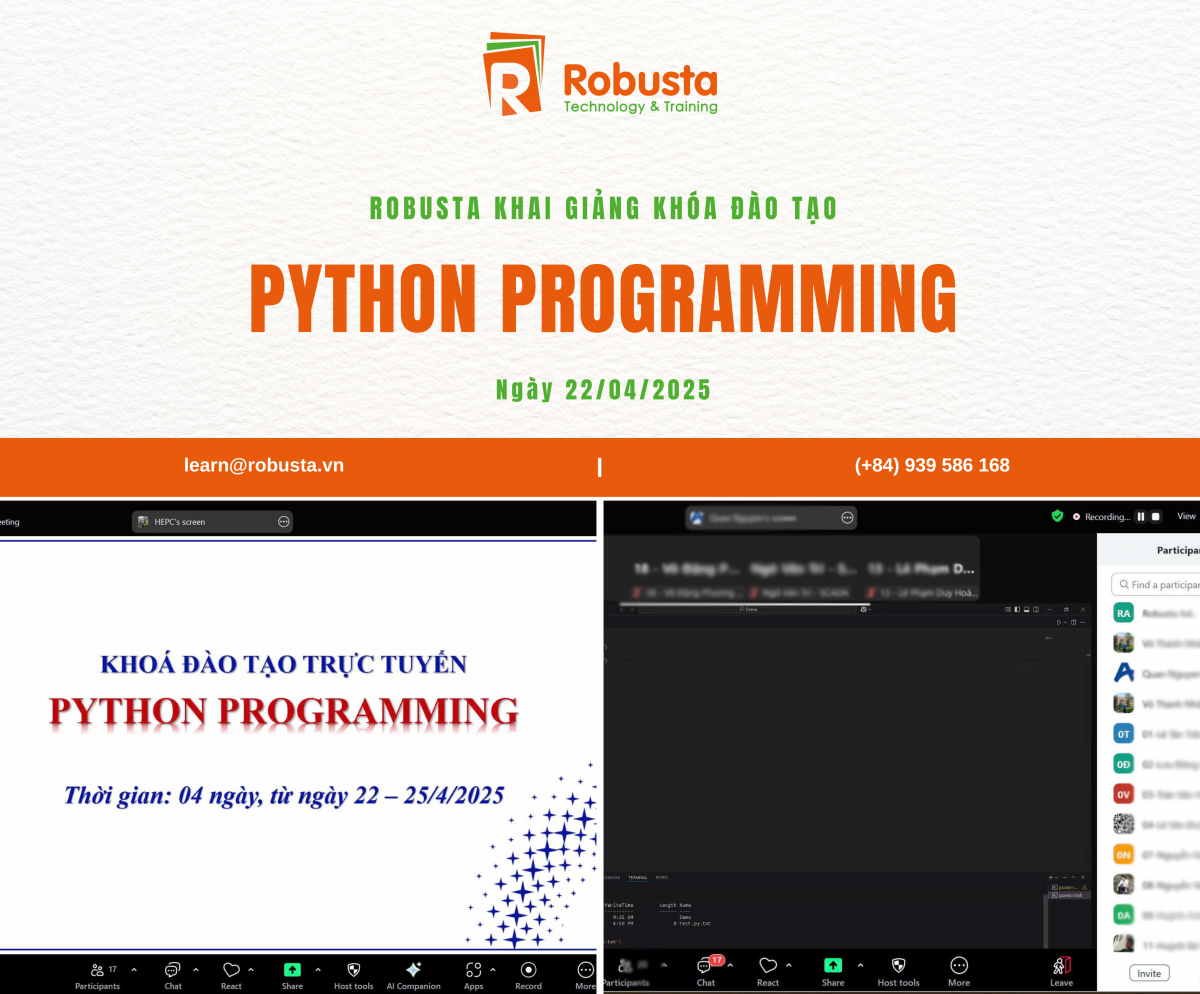Start screen sharing with the green Share icon
The width and height of the screenshot is (1200, 994).
coord(292,970)
